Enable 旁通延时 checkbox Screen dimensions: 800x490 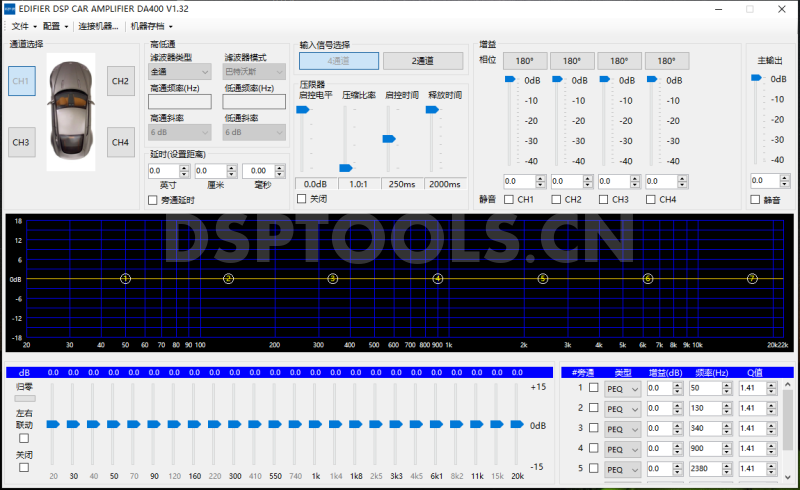point(153,201)
